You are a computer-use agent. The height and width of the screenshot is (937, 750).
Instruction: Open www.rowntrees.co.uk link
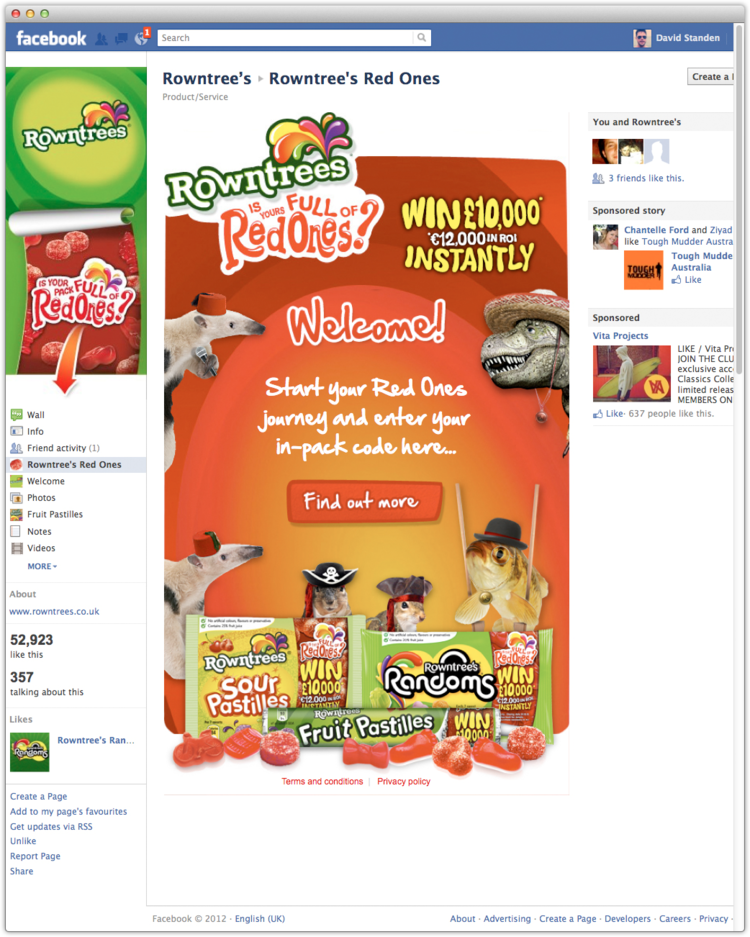click(54, 611)
